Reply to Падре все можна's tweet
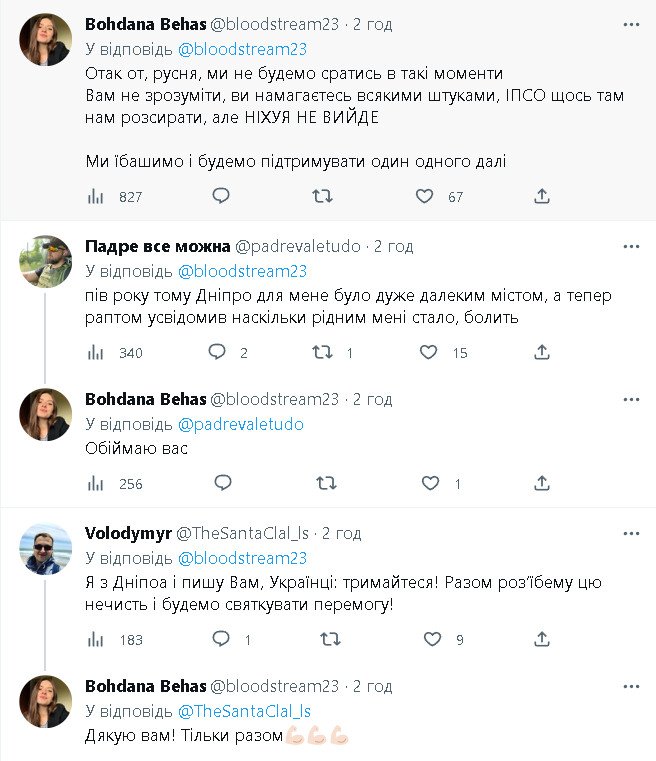656x761 pixels. (x=216, y=352)
